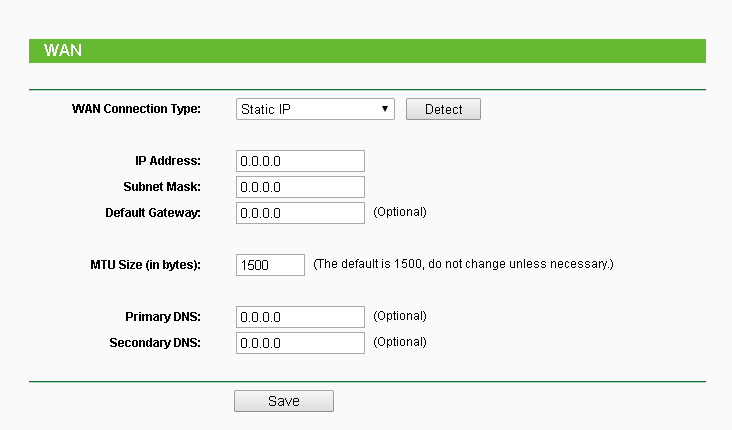Select the Default Gateway input box

coord(301,213)
